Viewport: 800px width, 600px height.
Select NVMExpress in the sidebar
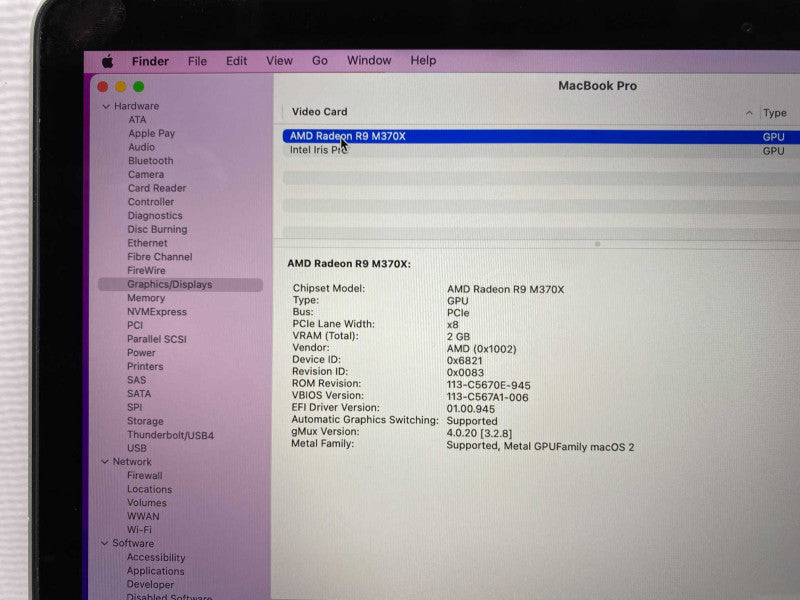click(157, 312)
